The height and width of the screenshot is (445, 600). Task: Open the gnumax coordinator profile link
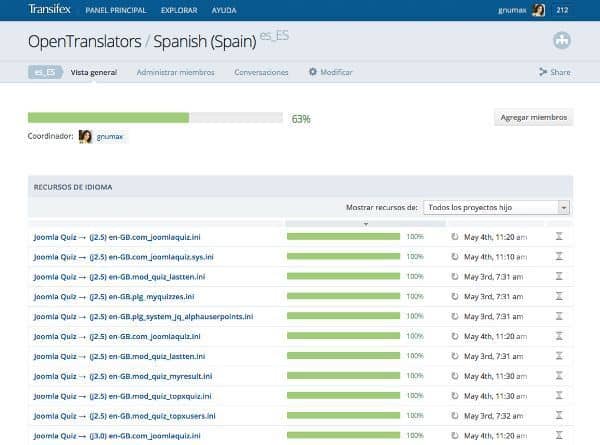(109, 137)
